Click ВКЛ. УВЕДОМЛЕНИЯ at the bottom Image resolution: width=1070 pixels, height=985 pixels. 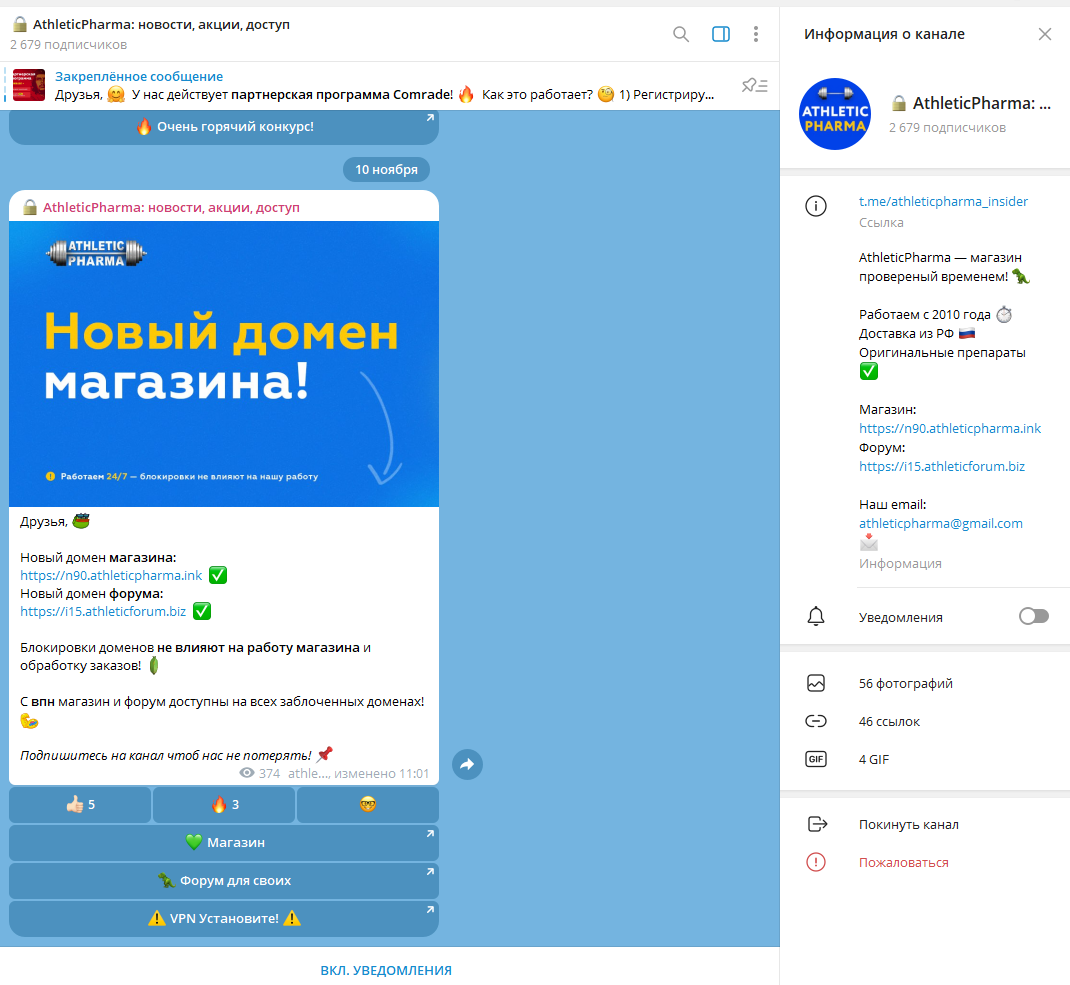coord(386,970)
